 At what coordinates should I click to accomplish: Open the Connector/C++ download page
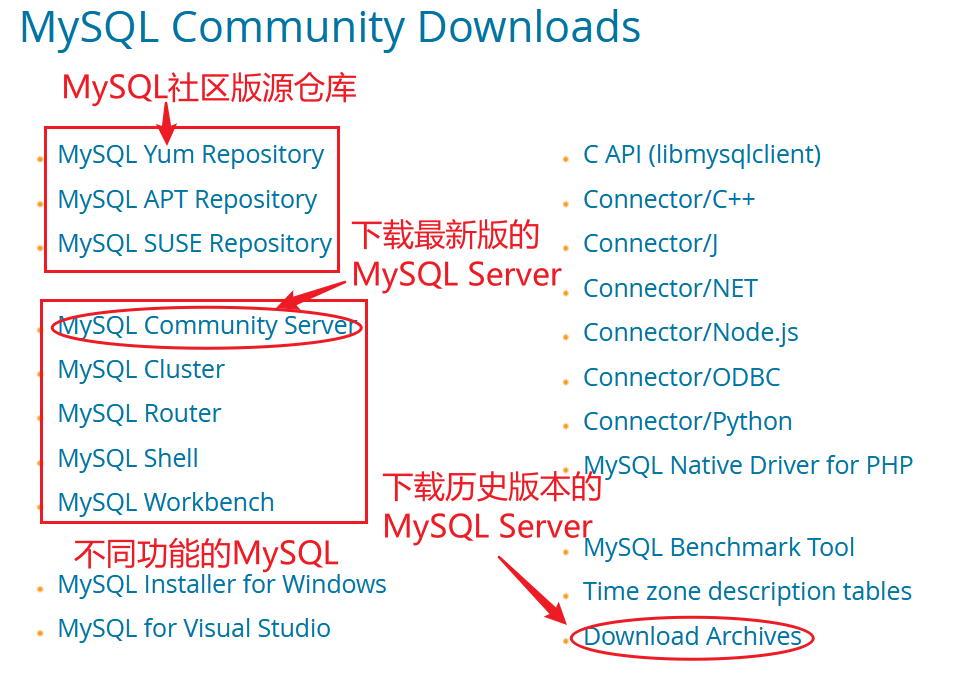click(669, 199)
